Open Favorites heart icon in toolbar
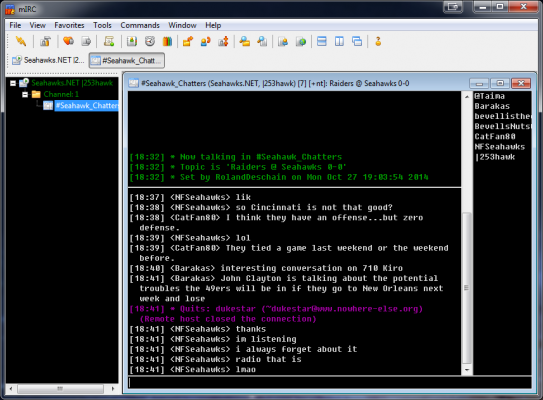 [68, 41]
